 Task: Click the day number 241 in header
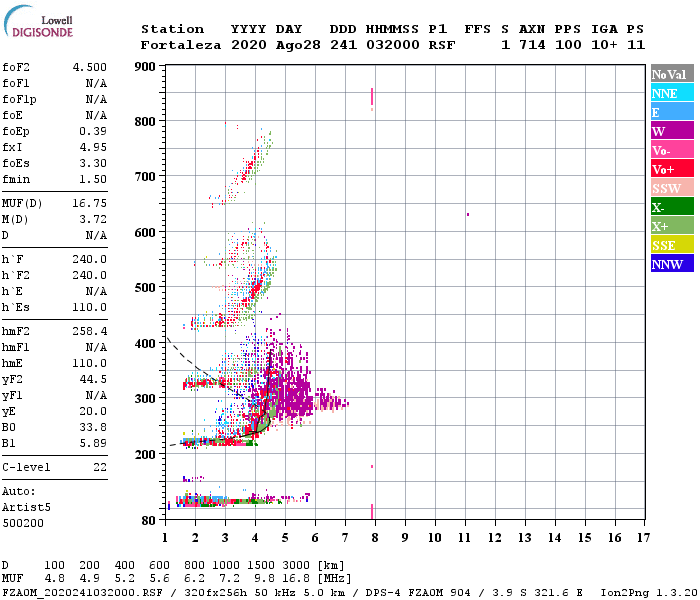coord(343,45)
